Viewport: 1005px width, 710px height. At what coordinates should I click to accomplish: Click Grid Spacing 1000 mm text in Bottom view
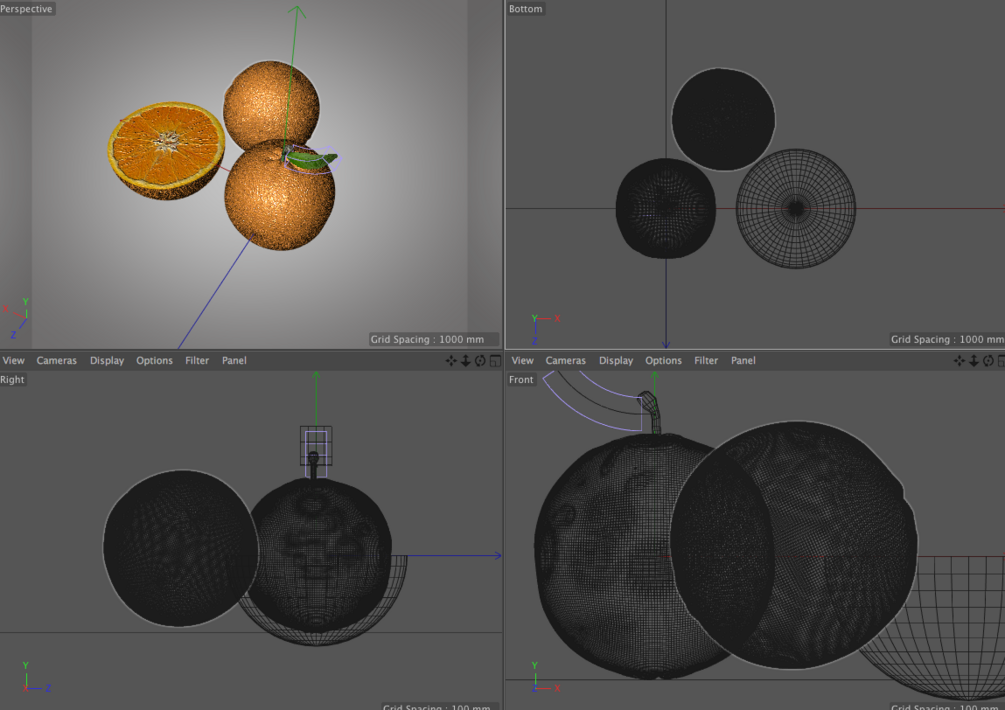tap(947, 340)
